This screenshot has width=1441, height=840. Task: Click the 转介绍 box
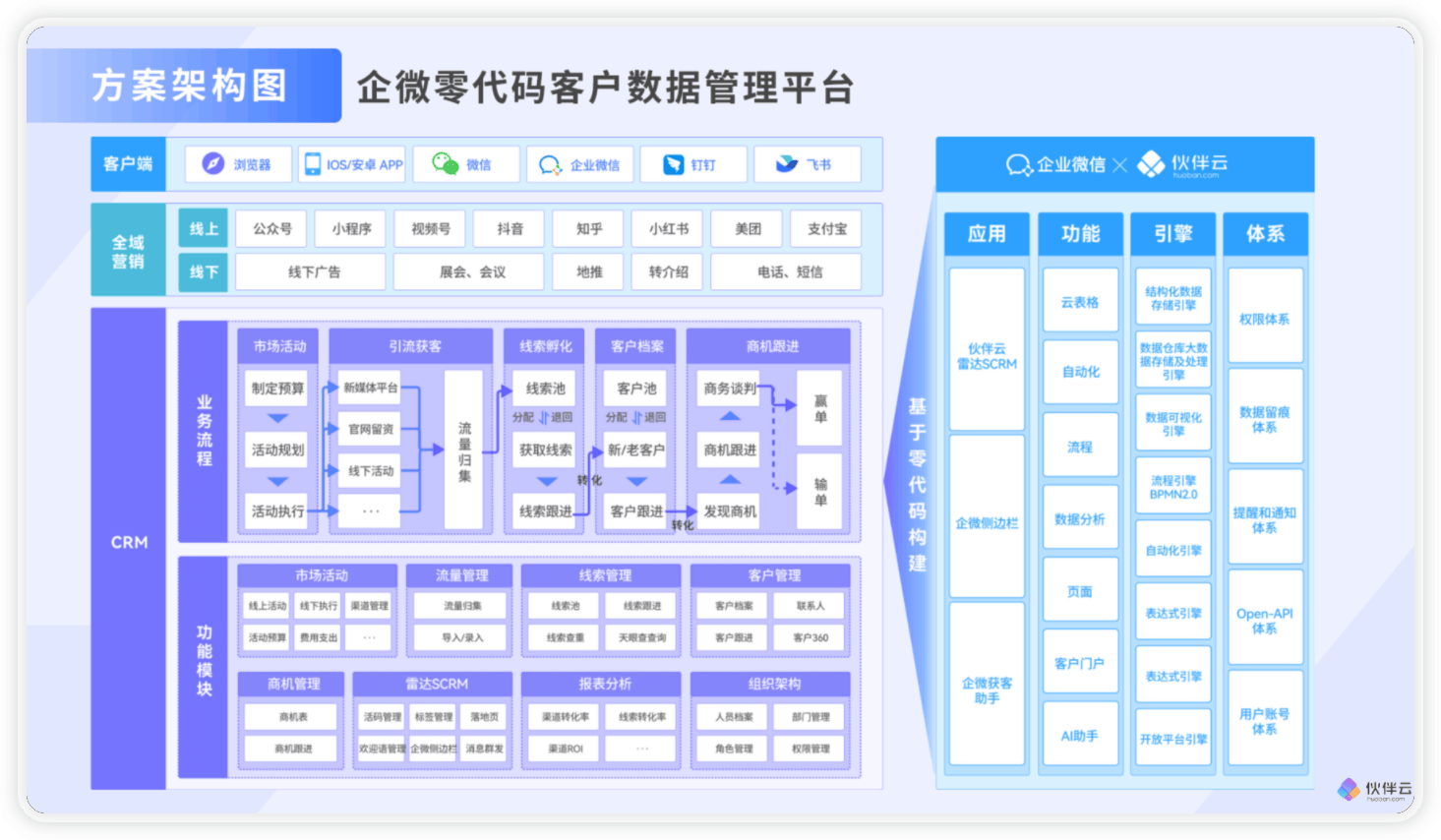pyautogui.click(x=668, y=271)
